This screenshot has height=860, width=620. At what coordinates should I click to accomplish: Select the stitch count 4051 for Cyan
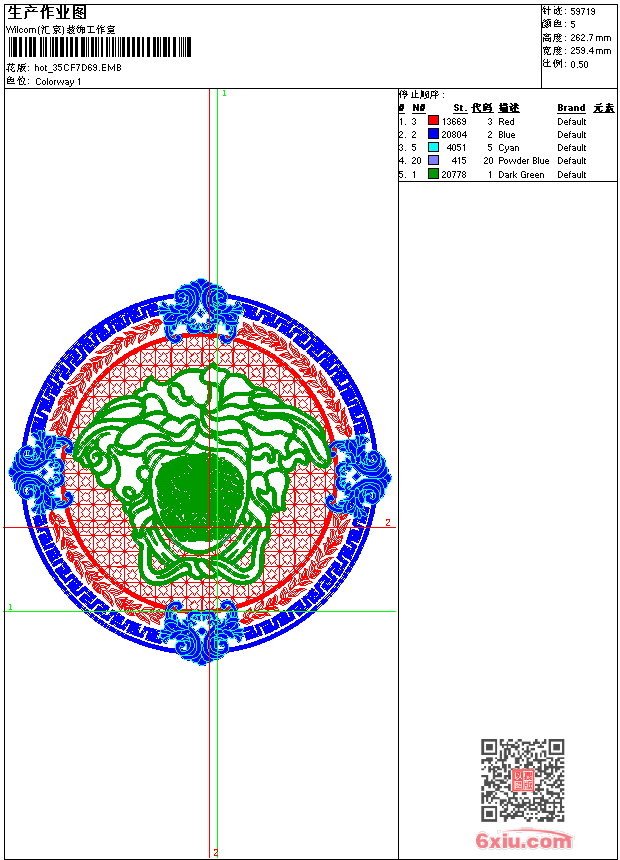456,148
